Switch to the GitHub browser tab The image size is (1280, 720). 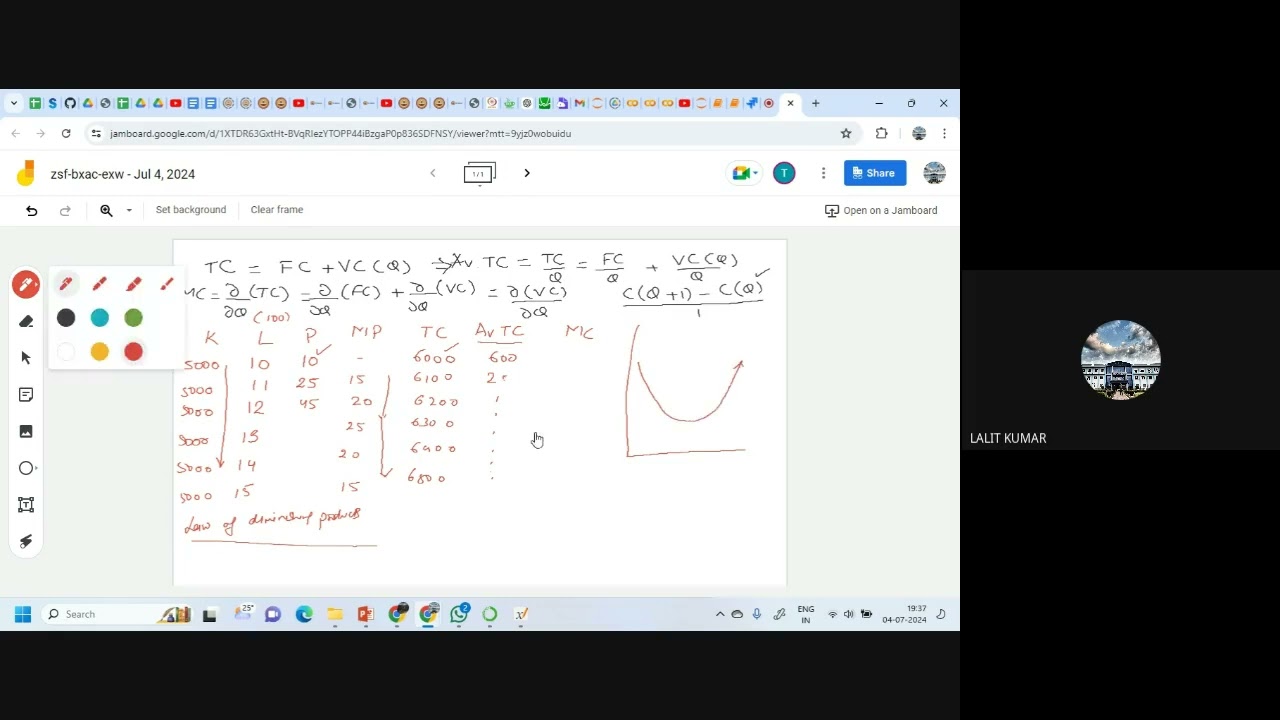(70, 103)
